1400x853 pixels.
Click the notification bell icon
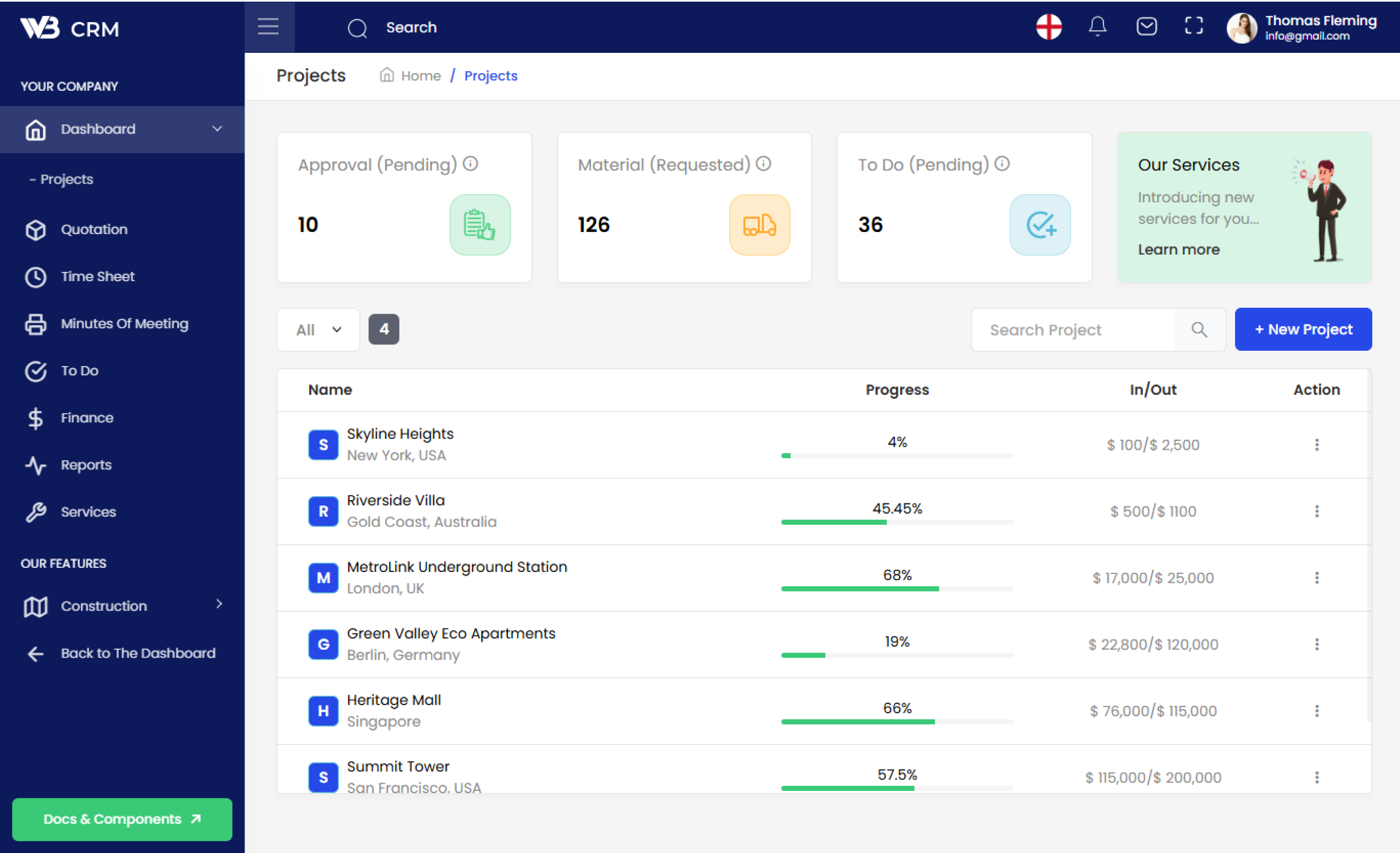click(x=1097, y=27)
